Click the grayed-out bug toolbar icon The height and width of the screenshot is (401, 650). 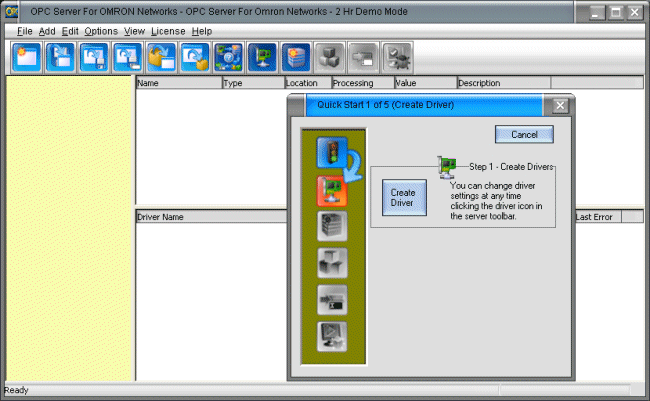tap(397, 57)
